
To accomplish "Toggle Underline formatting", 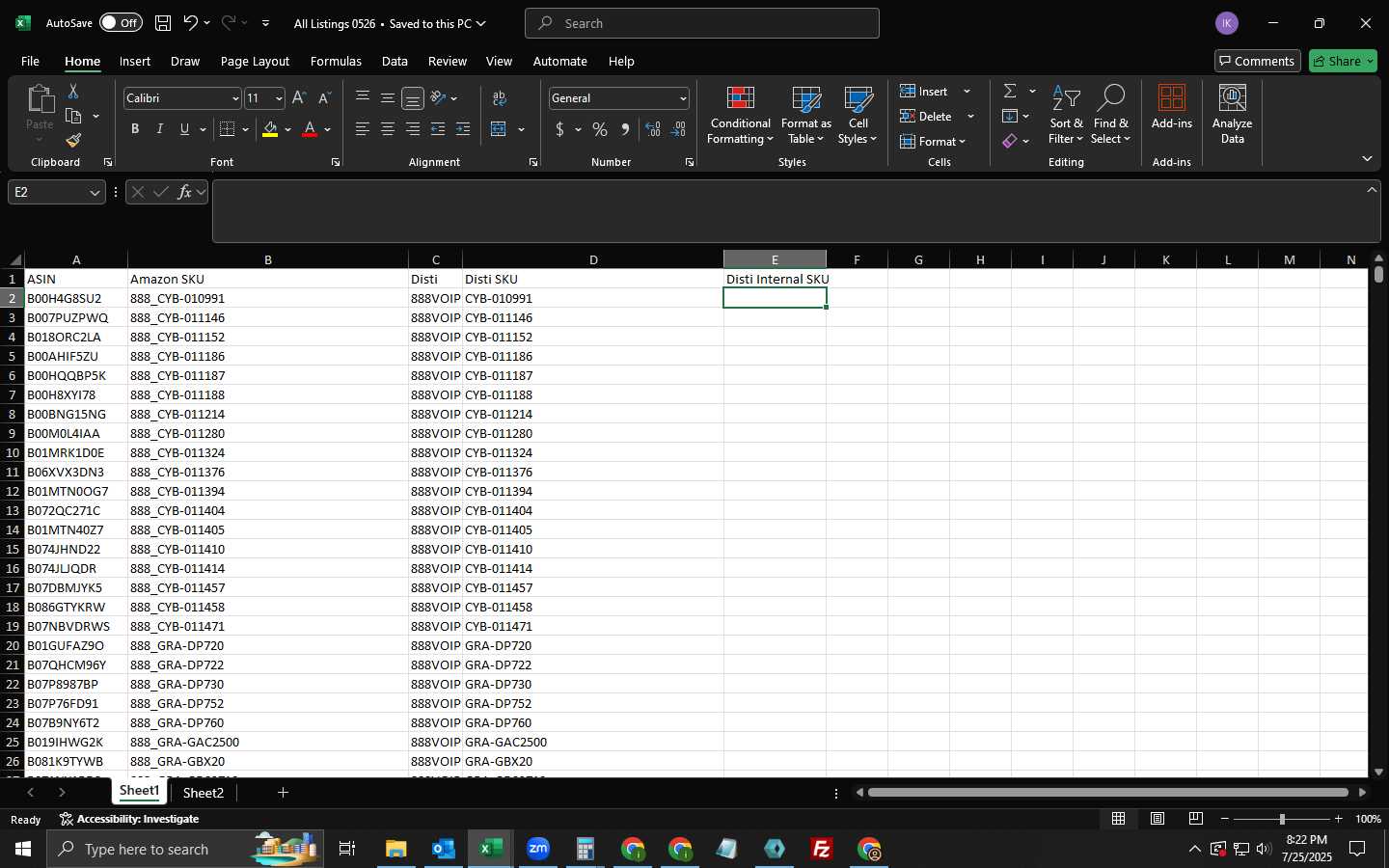I will click(184, 129).
